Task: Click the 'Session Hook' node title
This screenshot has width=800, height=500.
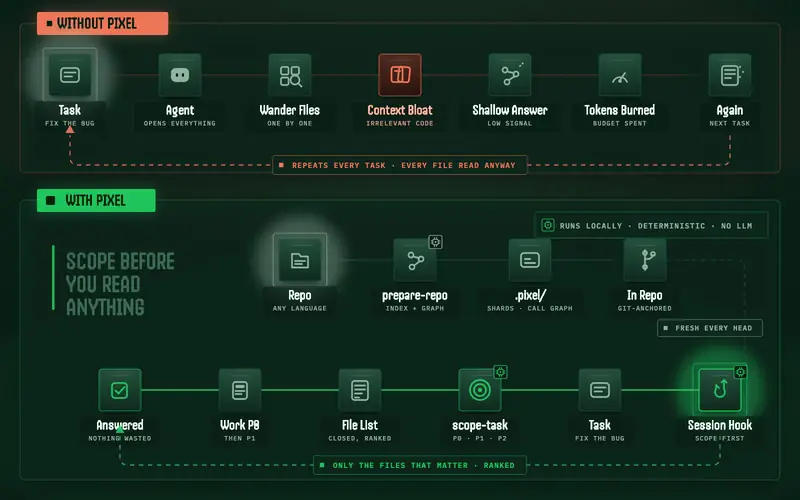Action: tap(720, 425)
